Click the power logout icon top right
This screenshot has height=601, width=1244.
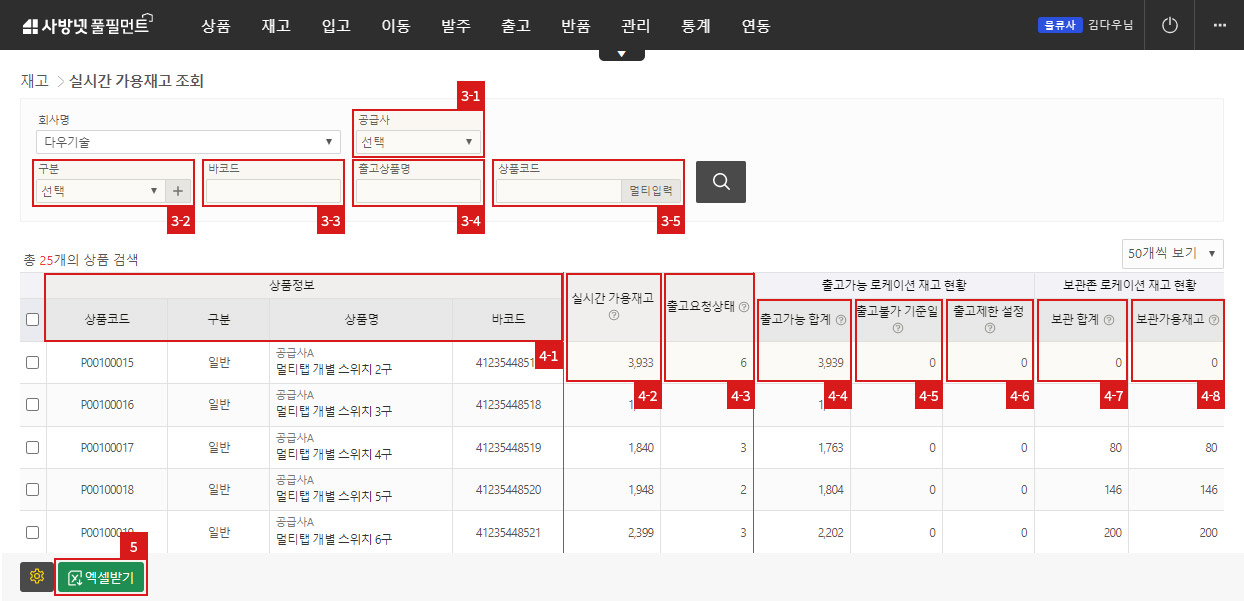[x=1169, y=25]
